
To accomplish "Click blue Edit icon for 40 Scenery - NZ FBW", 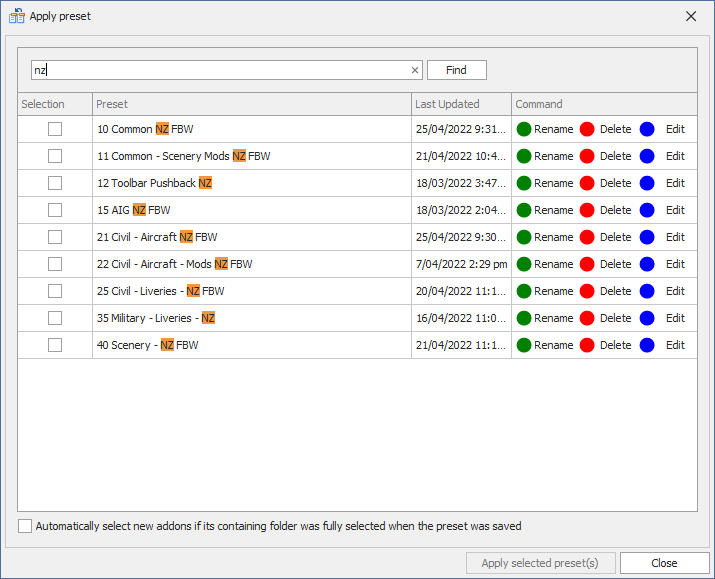I will (x=647, y=345).
